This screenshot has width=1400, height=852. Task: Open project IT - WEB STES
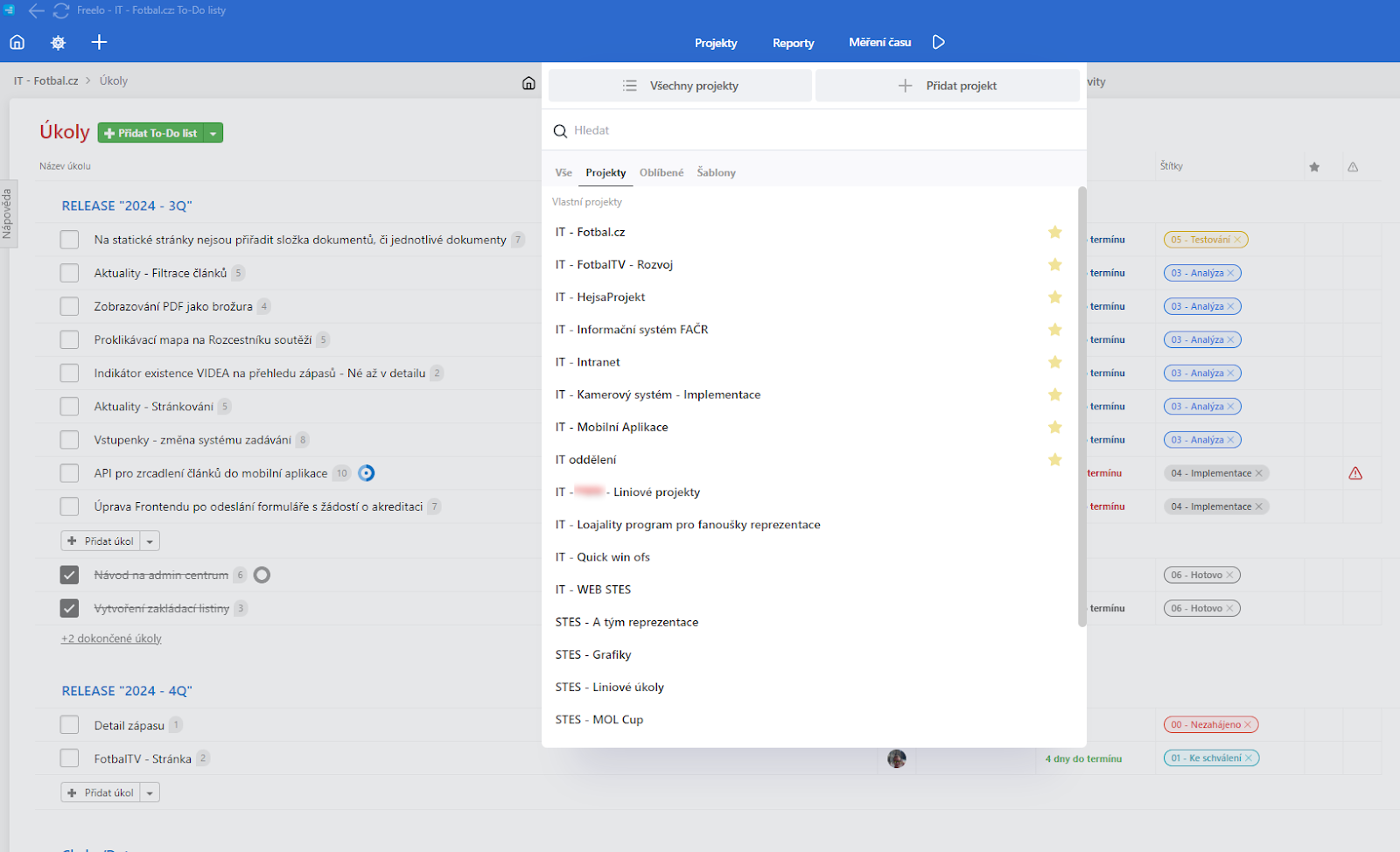pos(593,590)
